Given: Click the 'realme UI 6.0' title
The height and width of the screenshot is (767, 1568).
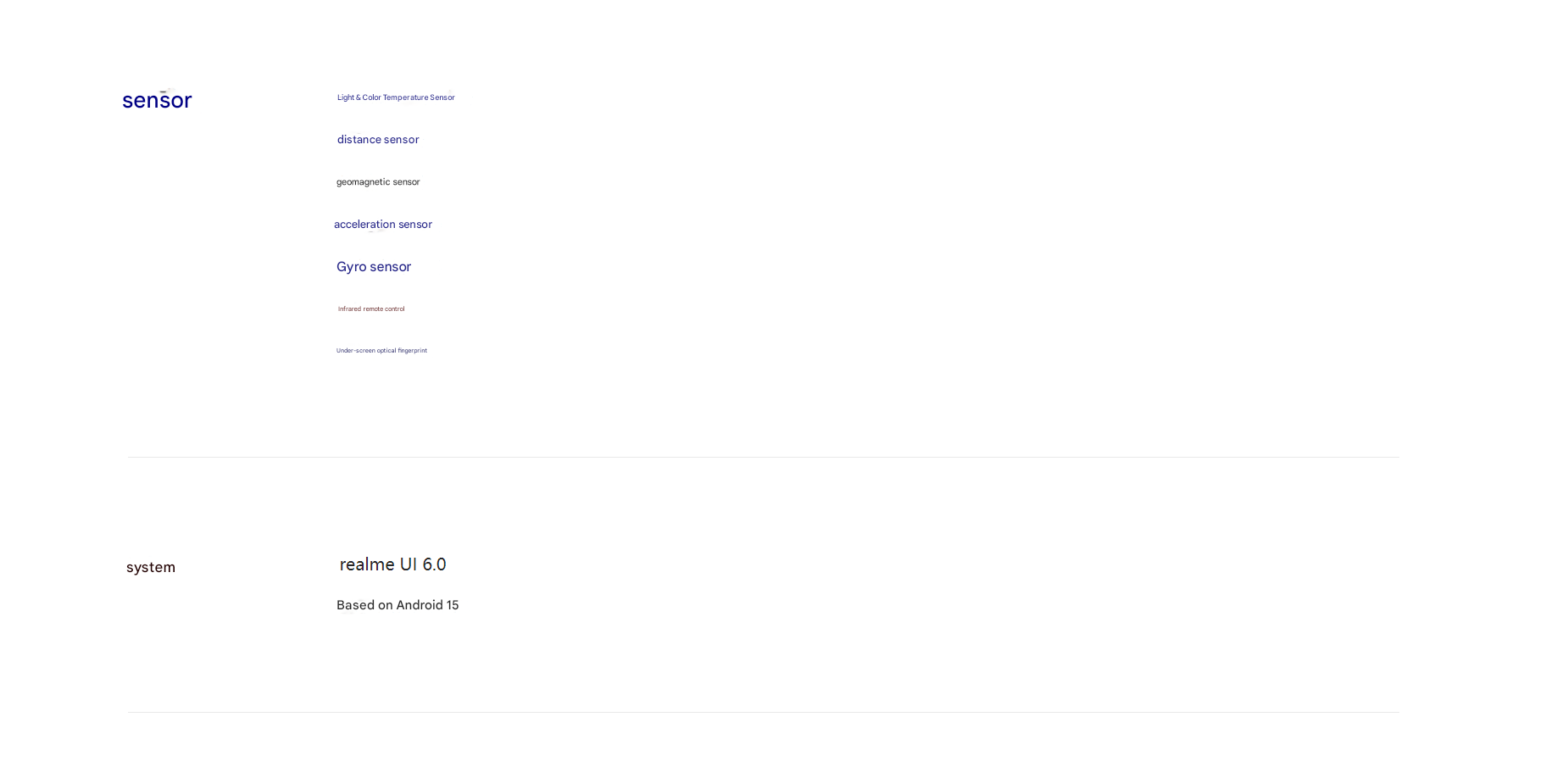Looking at the screenshot, I should pos(392,564).
